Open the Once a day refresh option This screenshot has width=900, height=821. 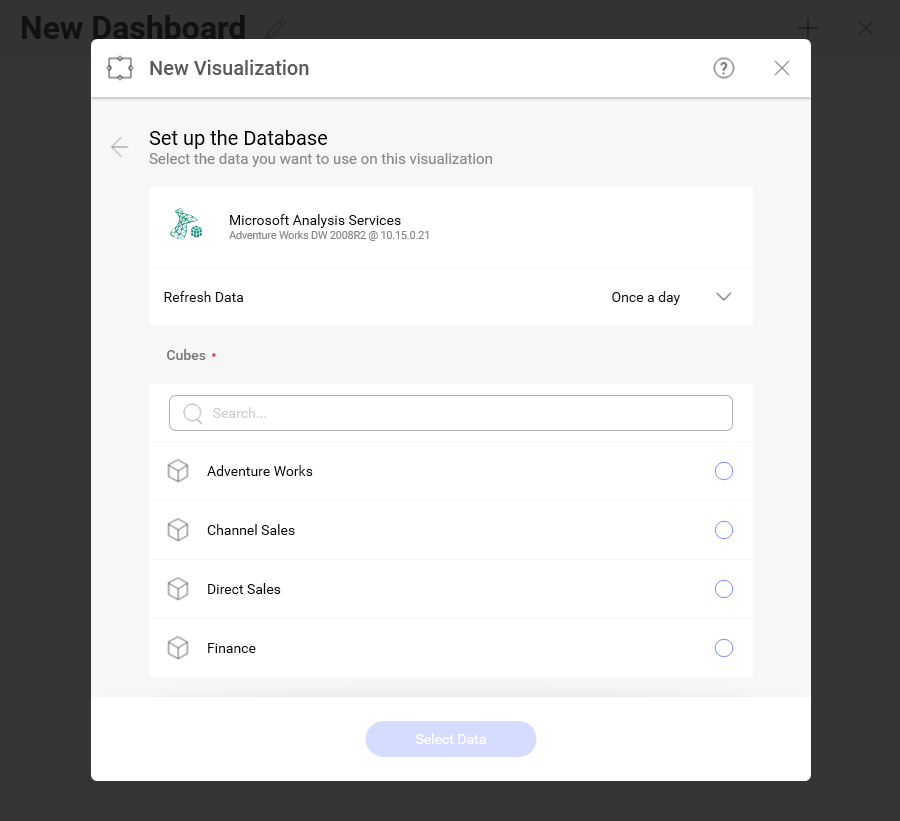click(x=645, y=297)
